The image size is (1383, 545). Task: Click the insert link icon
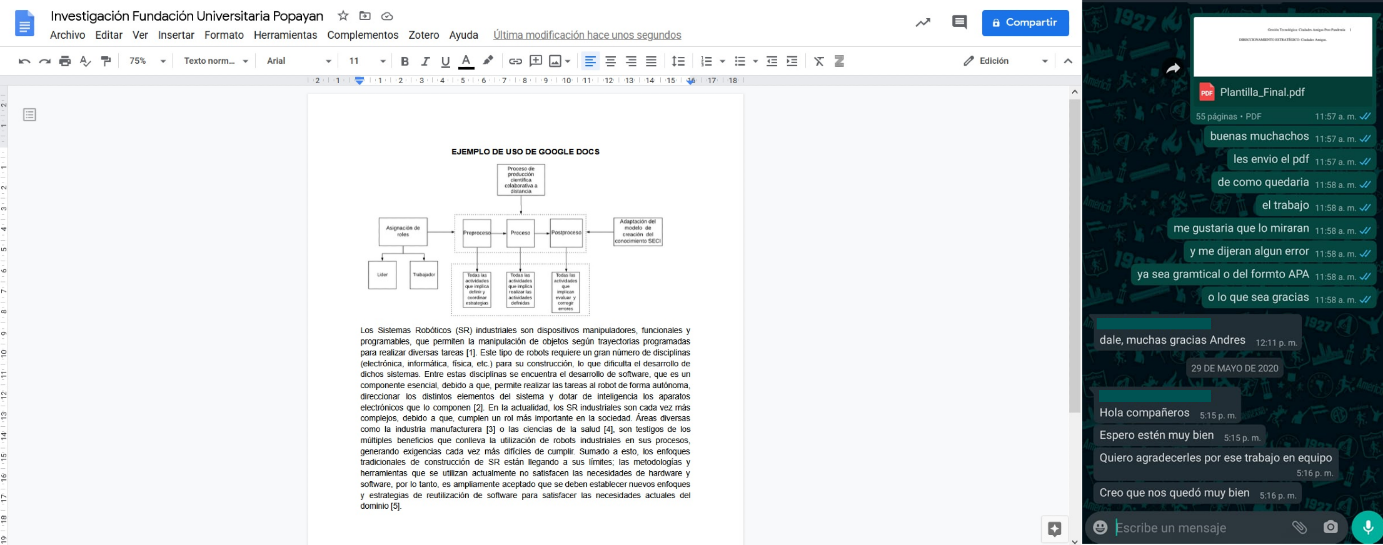pyautogui.click(x=515, y=61)
